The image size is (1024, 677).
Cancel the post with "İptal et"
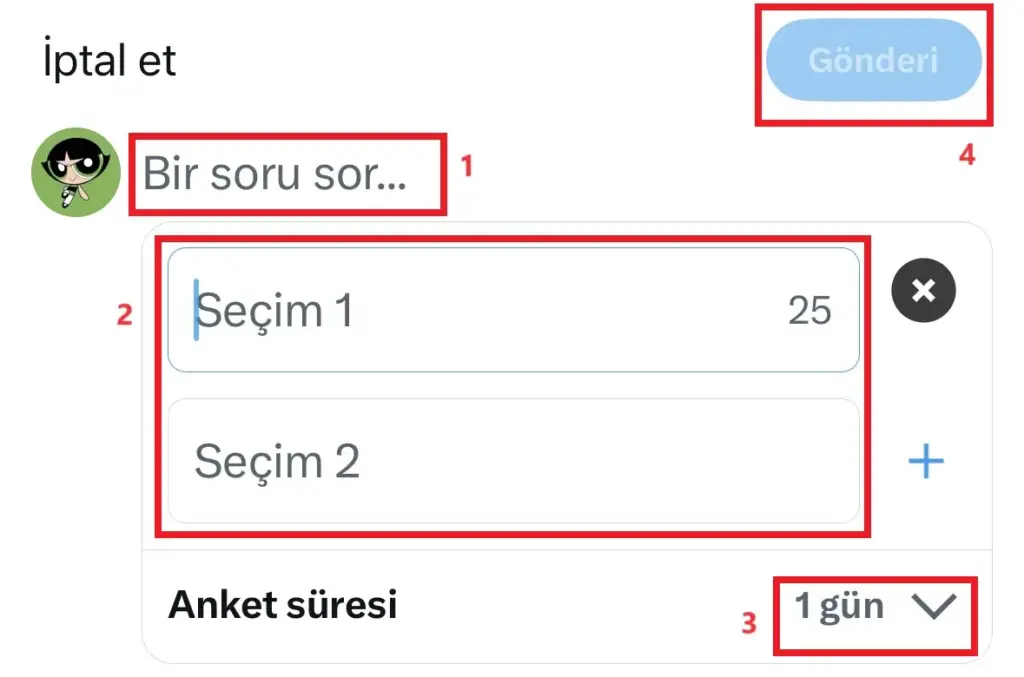coord(110,61)
